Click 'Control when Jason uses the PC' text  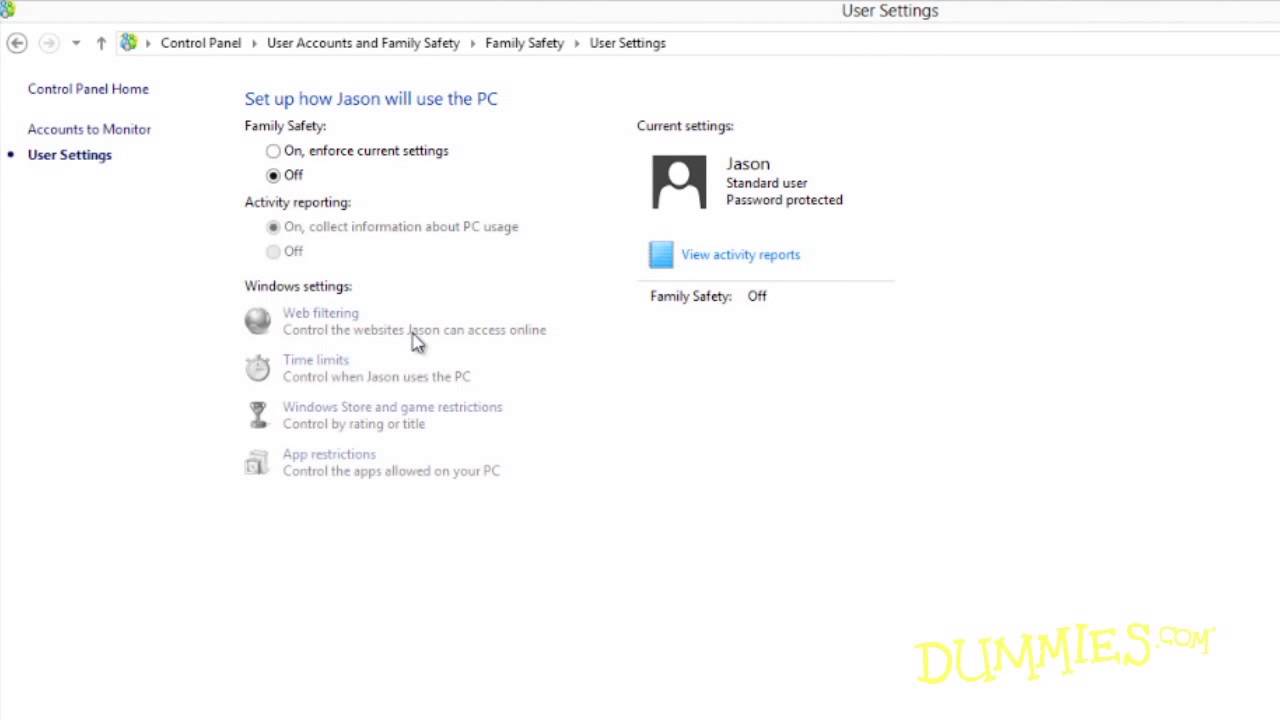376,377
